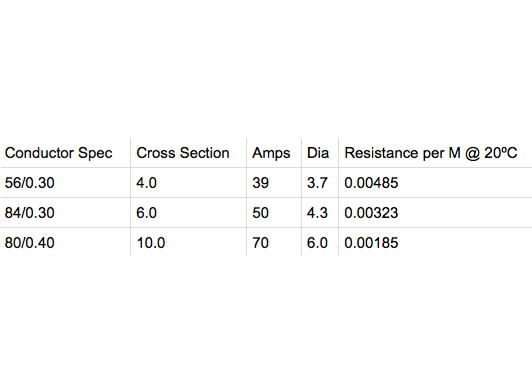This screenshot has width=532, height=380.
Task: Click the Amps column header
Action: click(x=271, y=153)
